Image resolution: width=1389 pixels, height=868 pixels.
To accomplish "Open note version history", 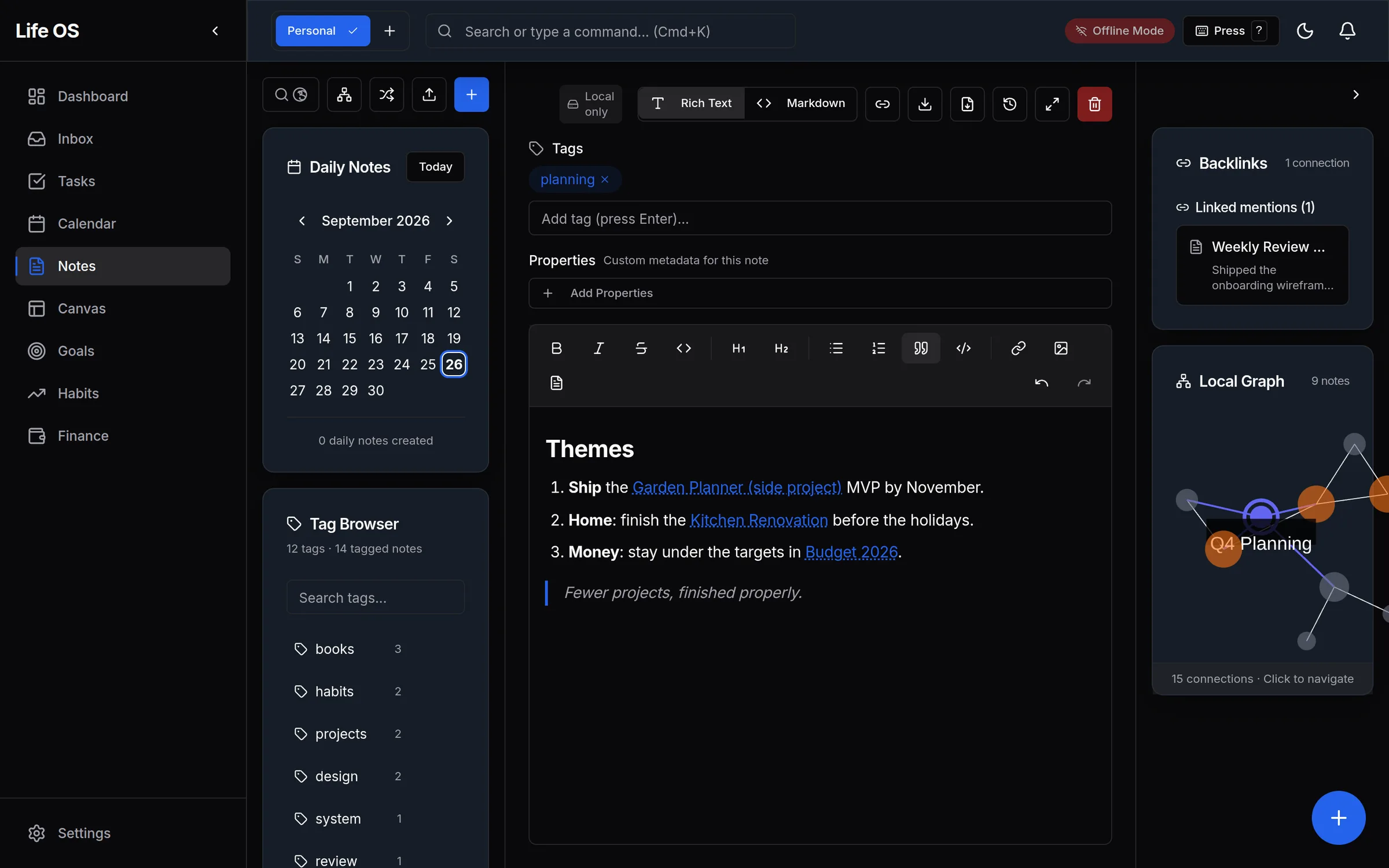I will (x=1009, y=104).
